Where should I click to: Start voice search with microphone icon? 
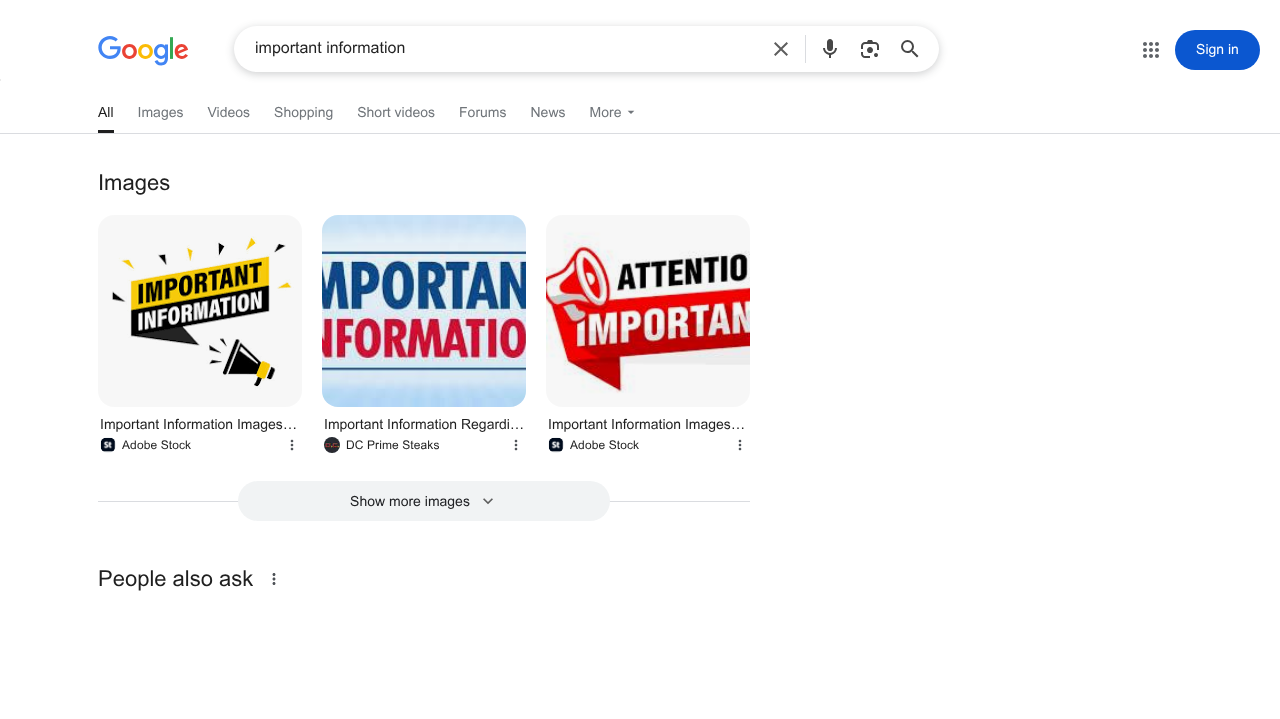pyautogui.click(x=830, y=49)
